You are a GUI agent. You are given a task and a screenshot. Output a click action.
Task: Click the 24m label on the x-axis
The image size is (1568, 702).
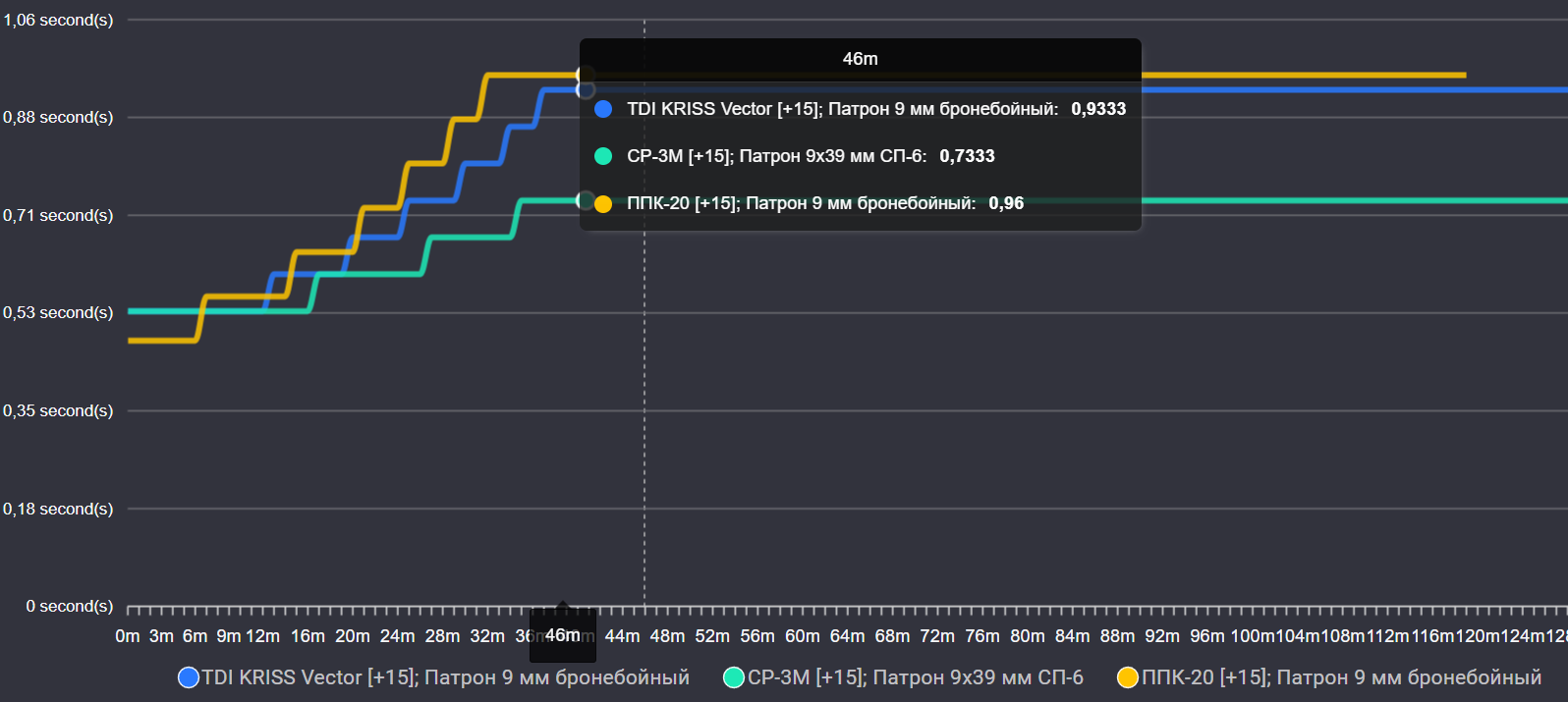398,636
